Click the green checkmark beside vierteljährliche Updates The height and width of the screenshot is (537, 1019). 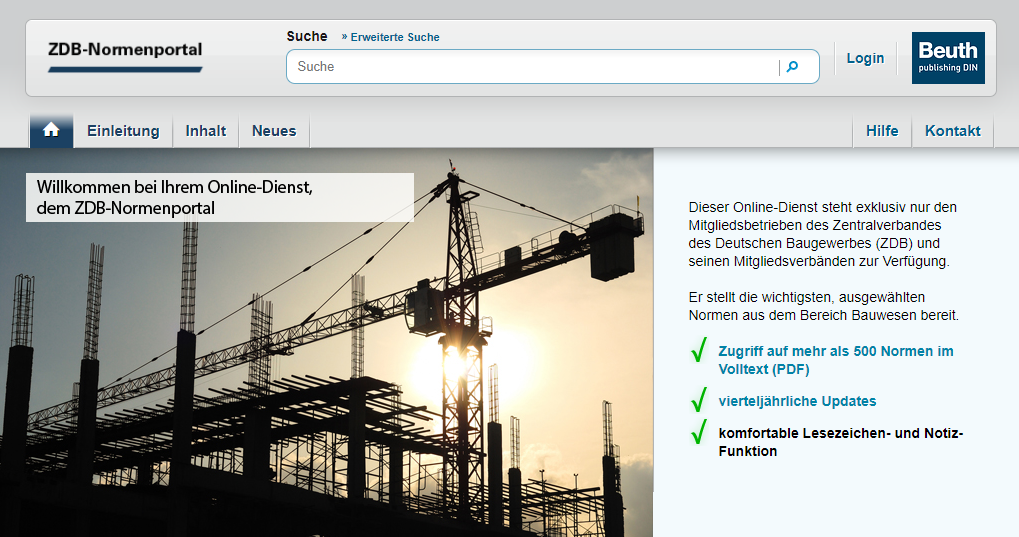point(699,399)
